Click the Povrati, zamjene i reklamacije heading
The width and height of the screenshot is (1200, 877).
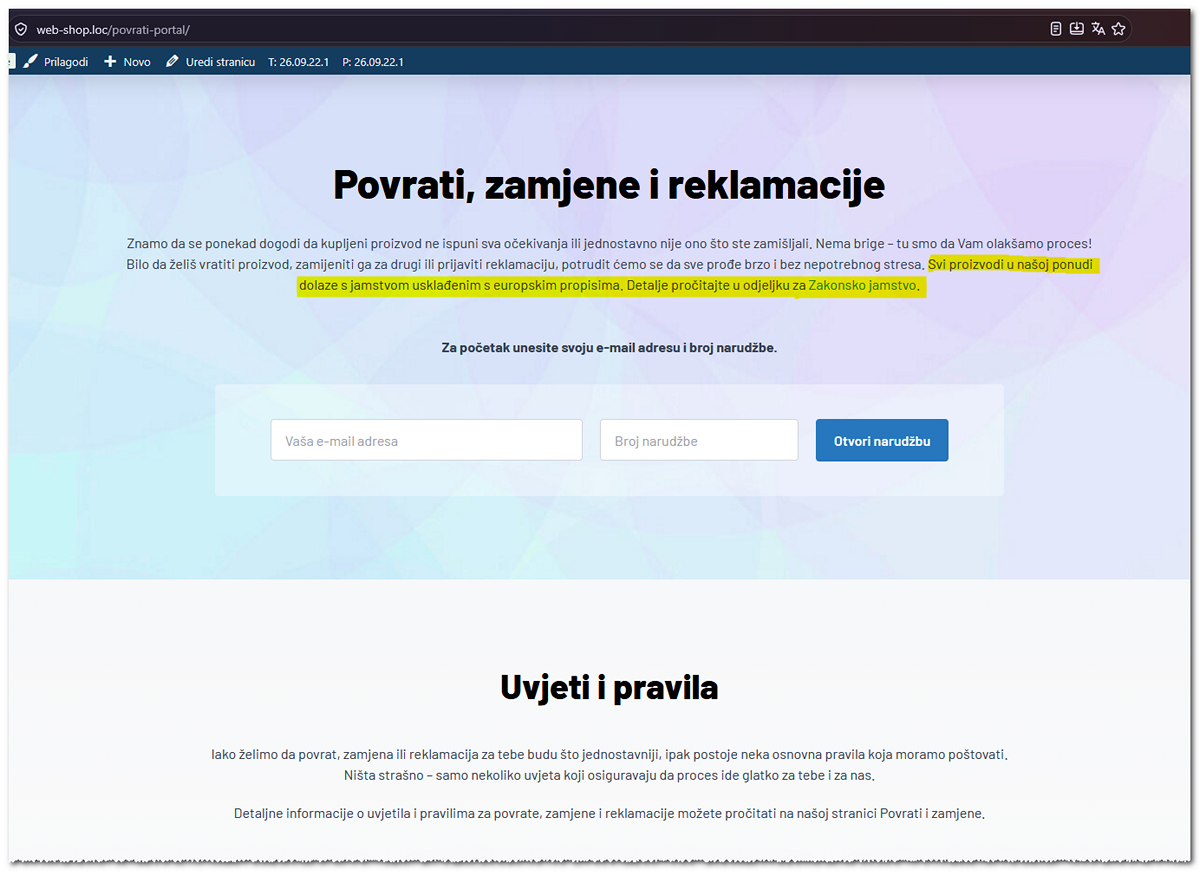coord(609,185)
